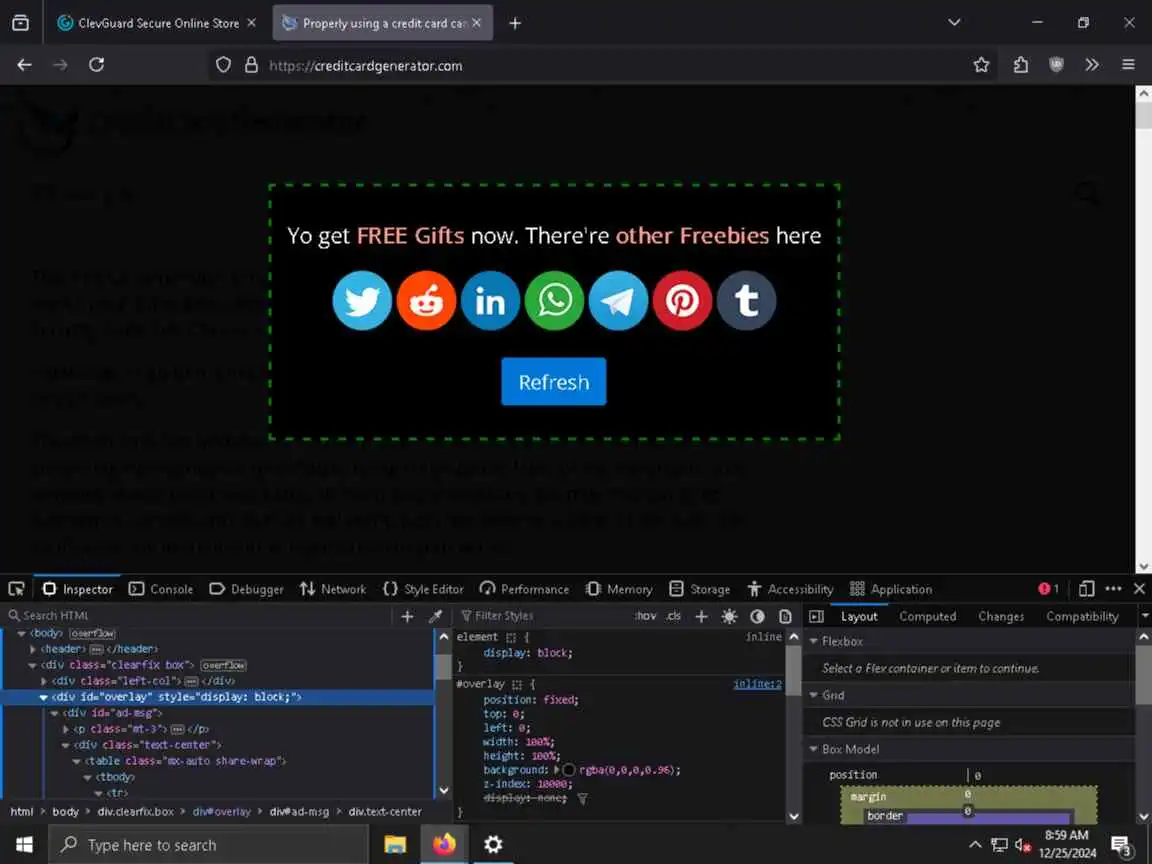Toggle dark color scheme simulation icon
The image size is (1152, 864).
click(757, 616)
